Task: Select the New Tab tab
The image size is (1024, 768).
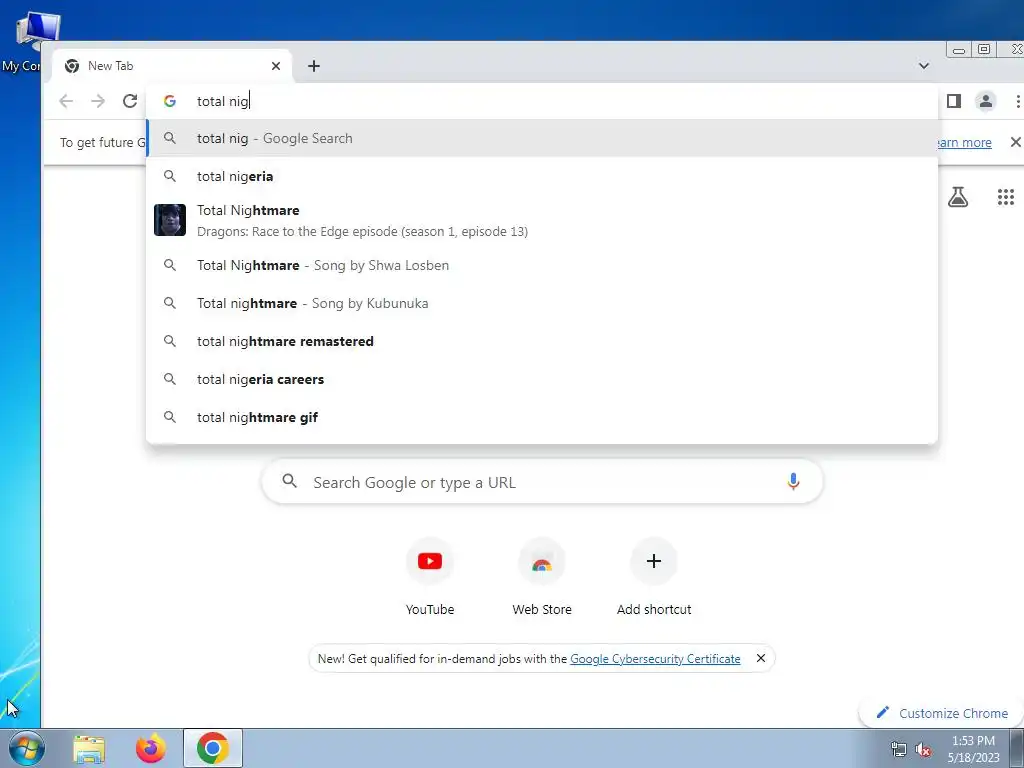Action: 172,66
